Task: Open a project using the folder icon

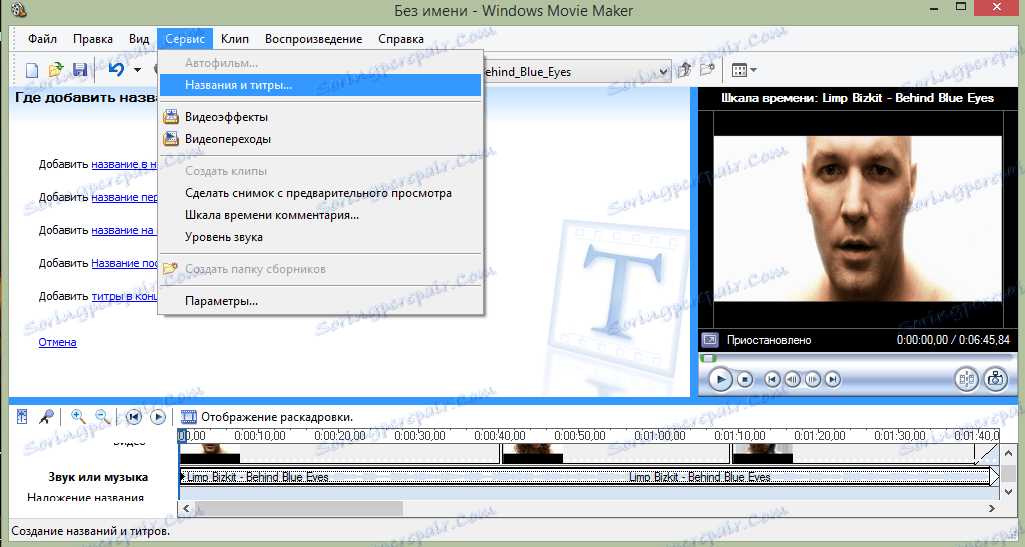Action: pyautogui.click(x=56, y=70)
